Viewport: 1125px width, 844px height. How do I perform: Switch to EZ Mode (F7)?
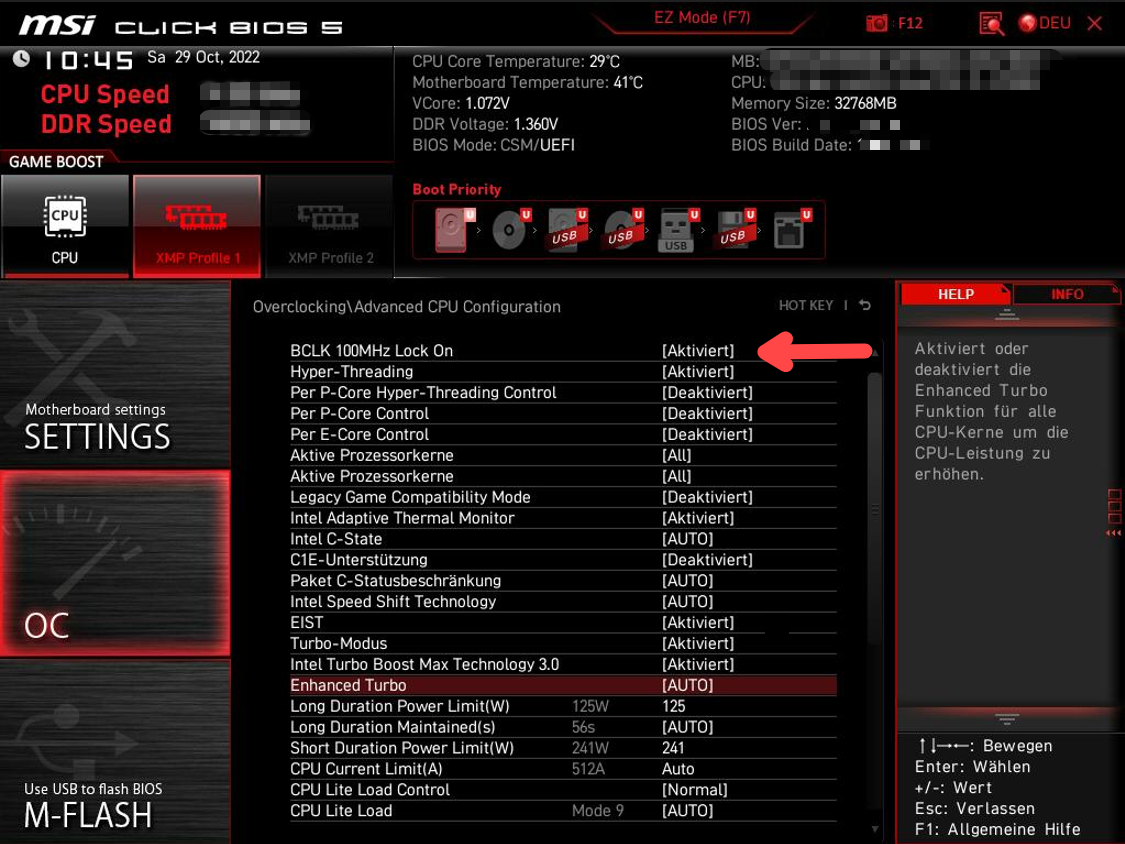pos(702,17)
